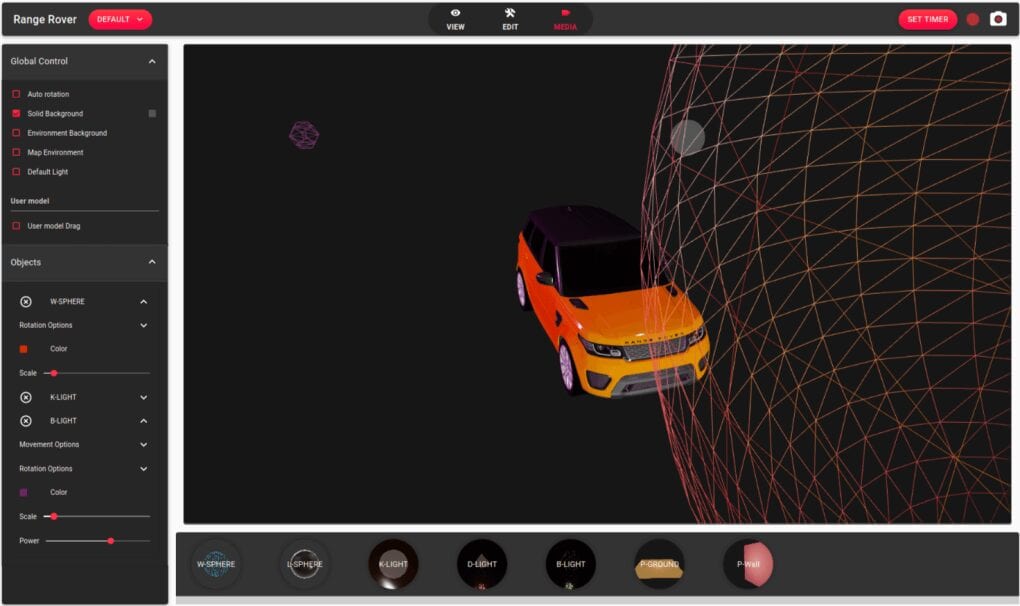This screenshot has height=606, width=1020.
Task: Click the W-SPHERE Scale slider
Action: click(x=96, y=373)
